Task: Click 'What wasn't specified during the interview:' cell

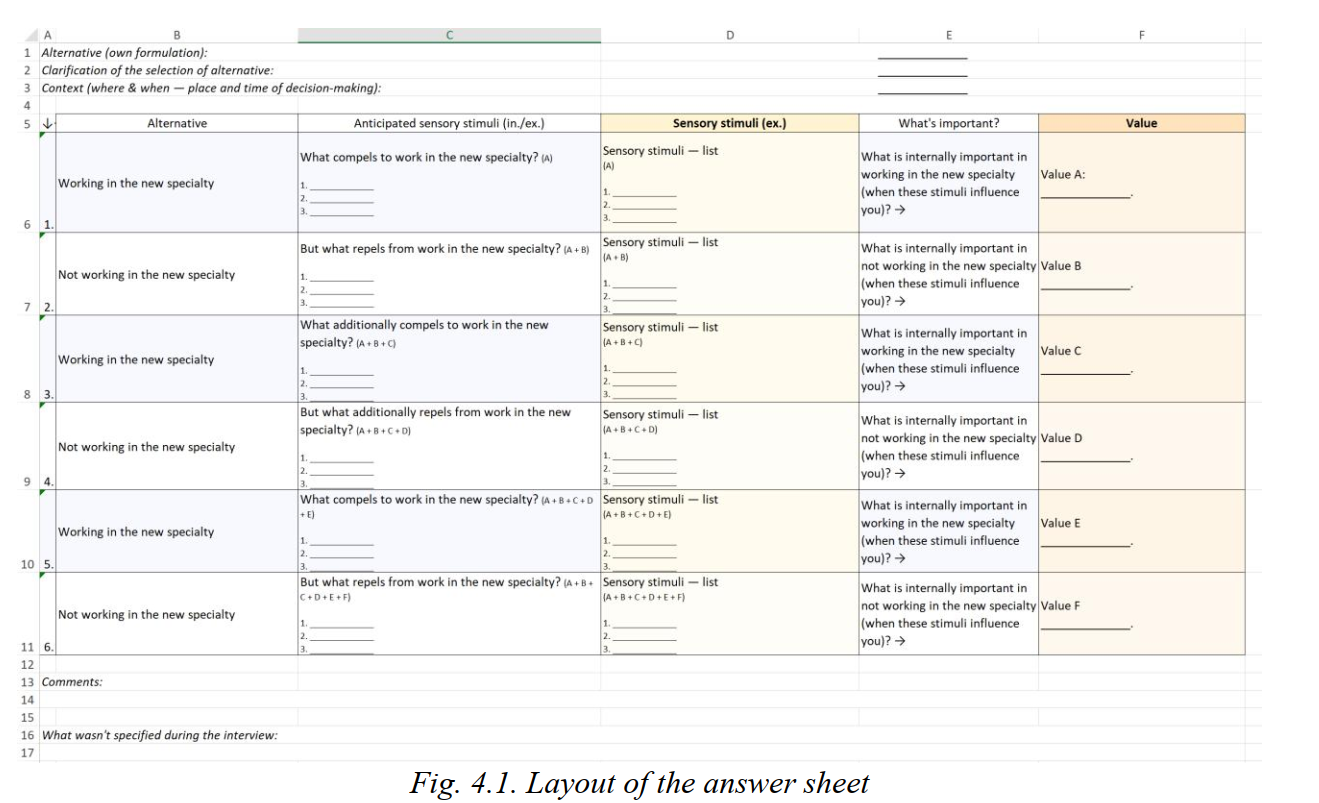Action: [160, 735]
